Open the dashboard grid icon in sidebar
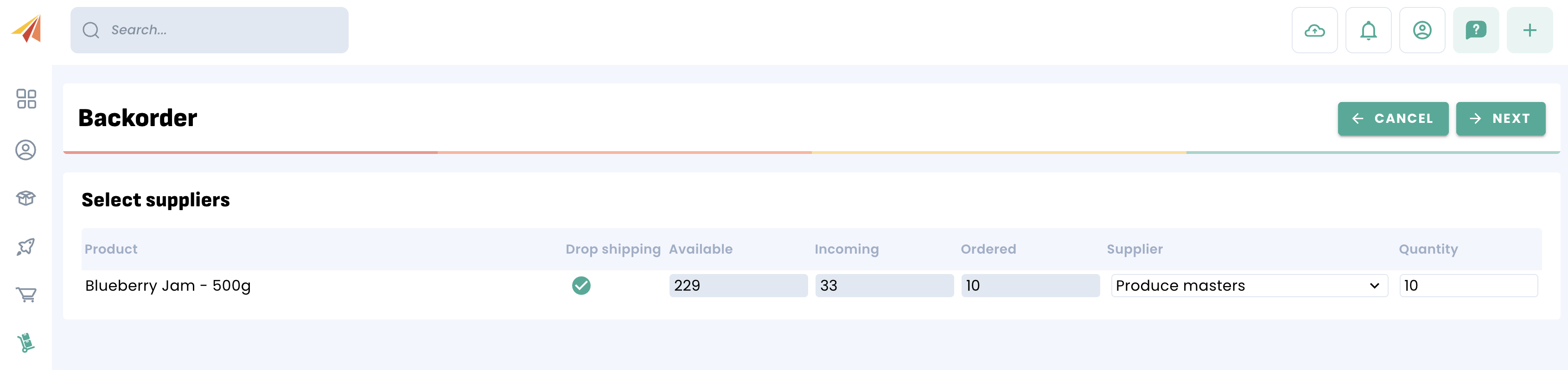The width and height of the screenshot is (1568, 370). click(26, 99)
